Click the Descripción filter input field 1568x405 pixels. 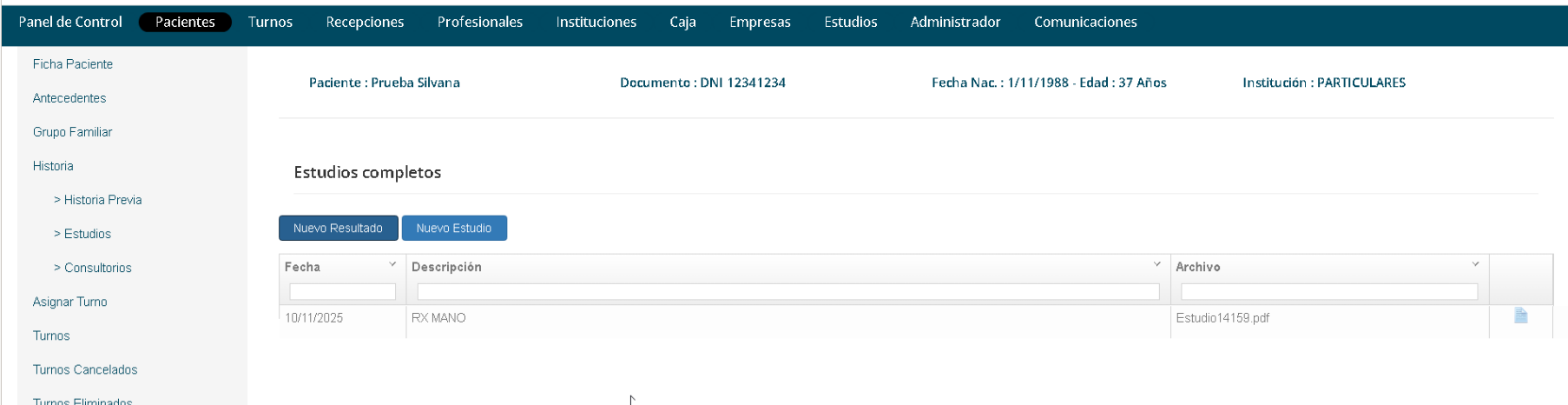[787, 292]
